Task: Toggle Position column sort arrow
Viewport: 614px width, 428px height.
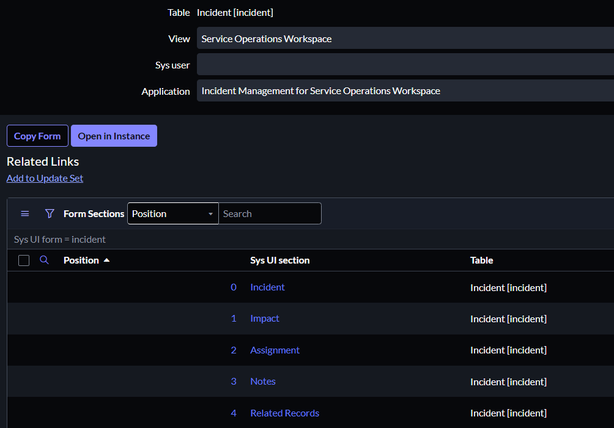Action: pos(107,260)
